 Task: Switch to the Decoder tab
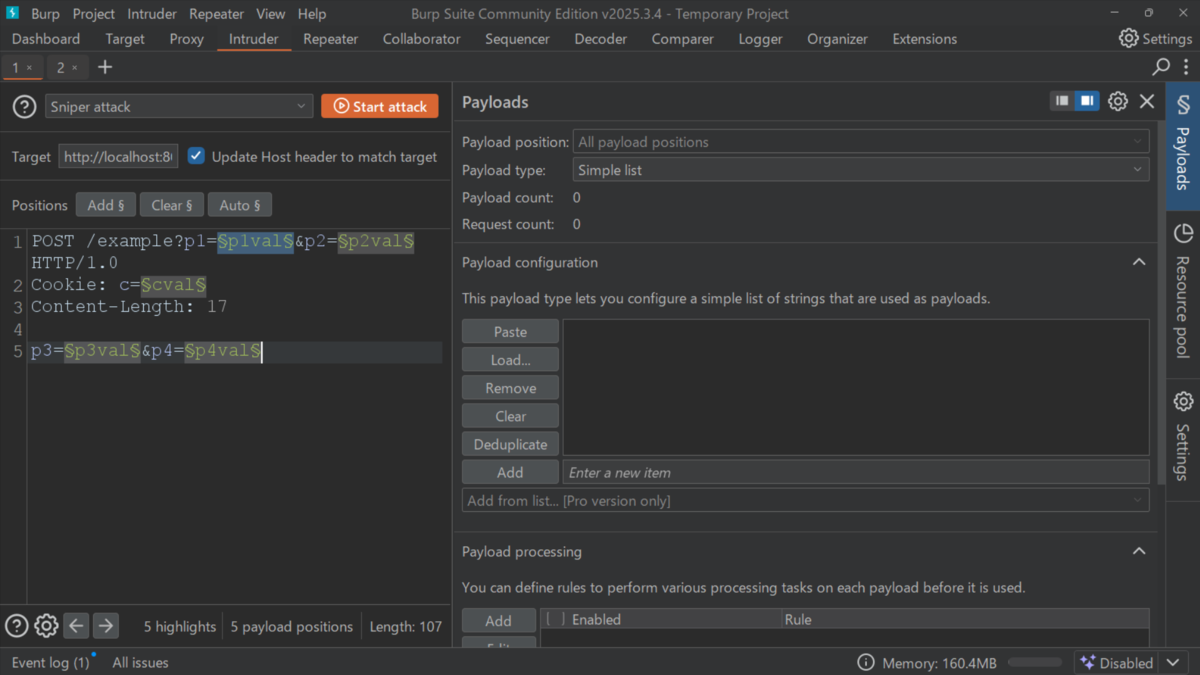click(x=601, y=39)
